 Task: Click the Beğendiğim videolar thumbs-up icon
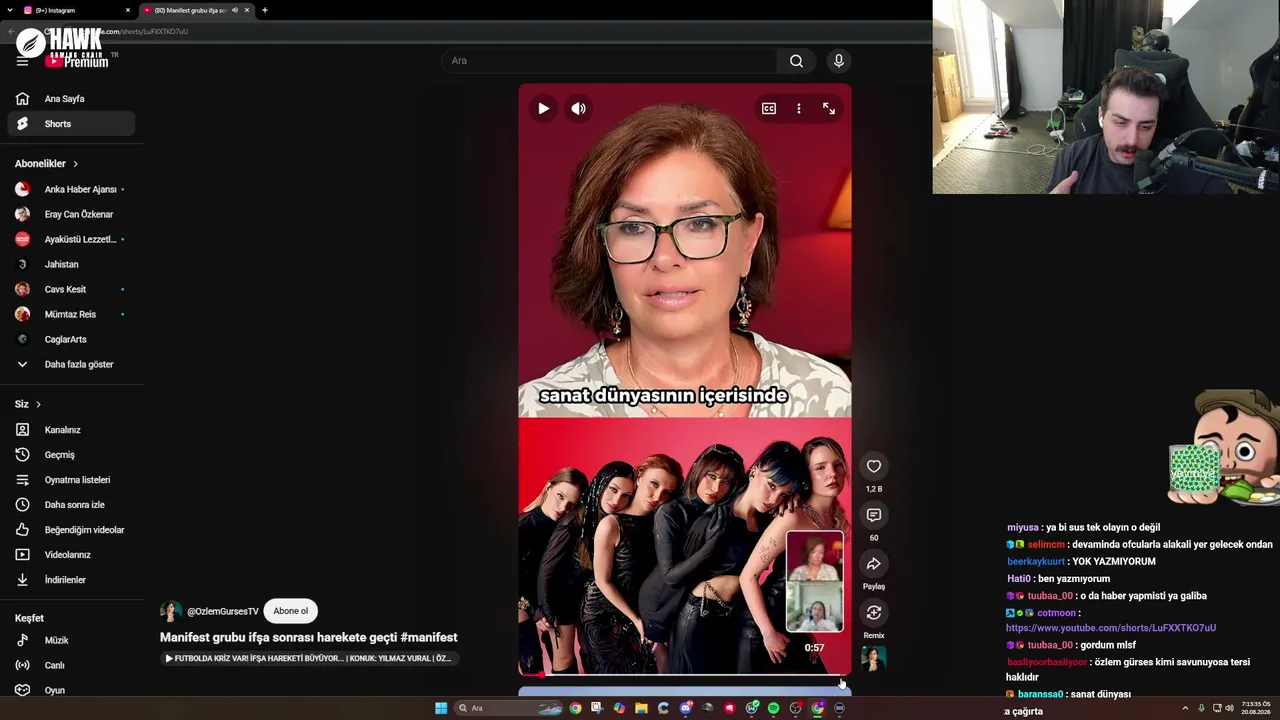22,530
